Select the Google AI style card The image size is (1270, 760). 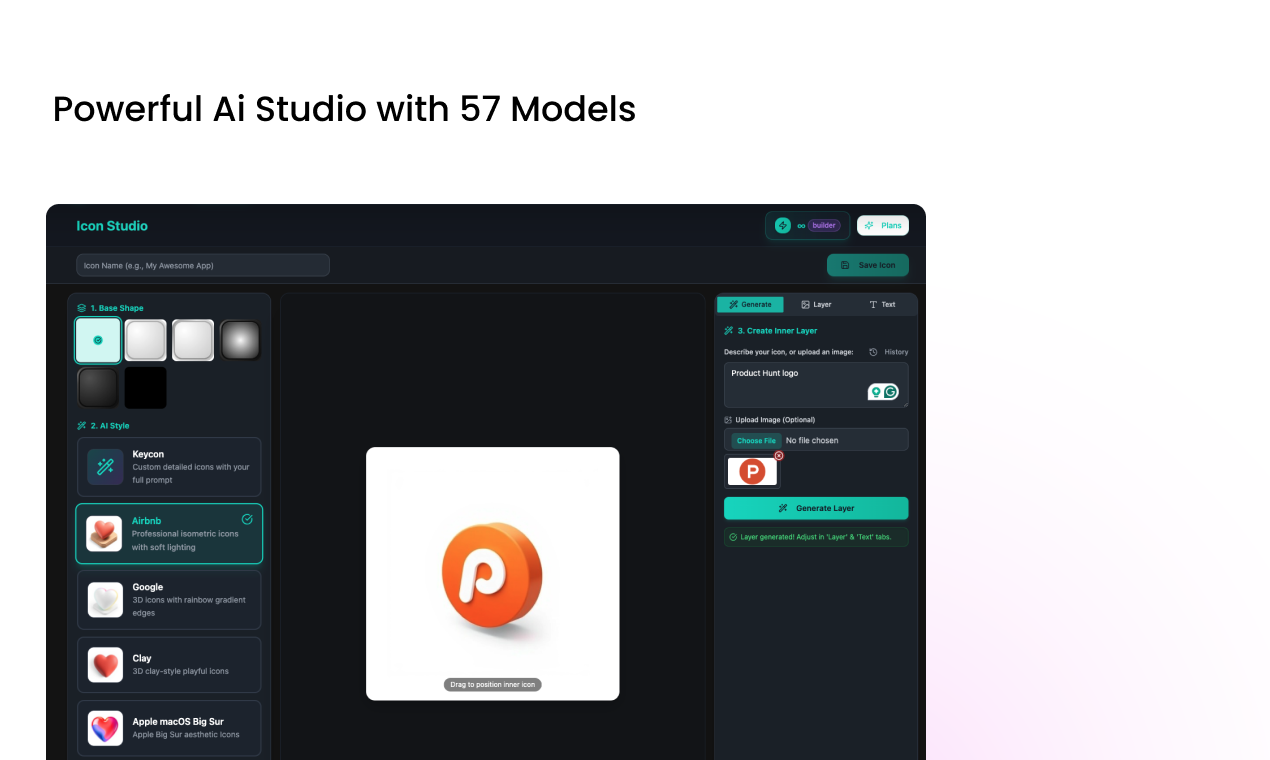pos(169,600)
